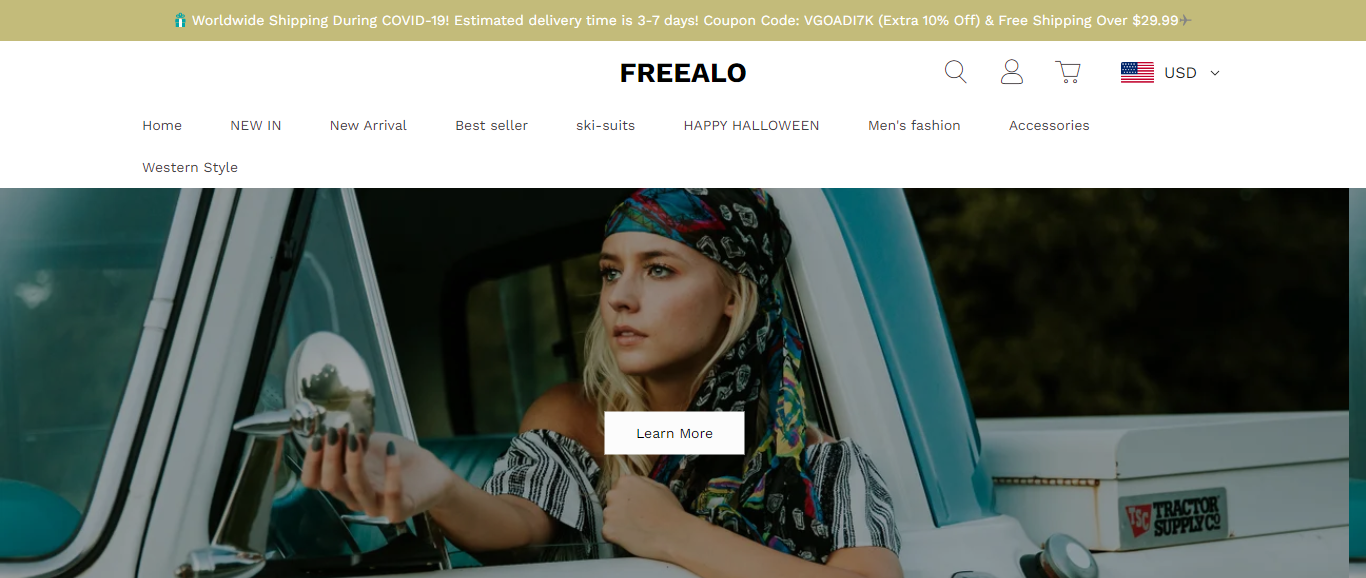Go to the Home menu item
Viewport: 1366px width, 578px height.
coord(162,125)
